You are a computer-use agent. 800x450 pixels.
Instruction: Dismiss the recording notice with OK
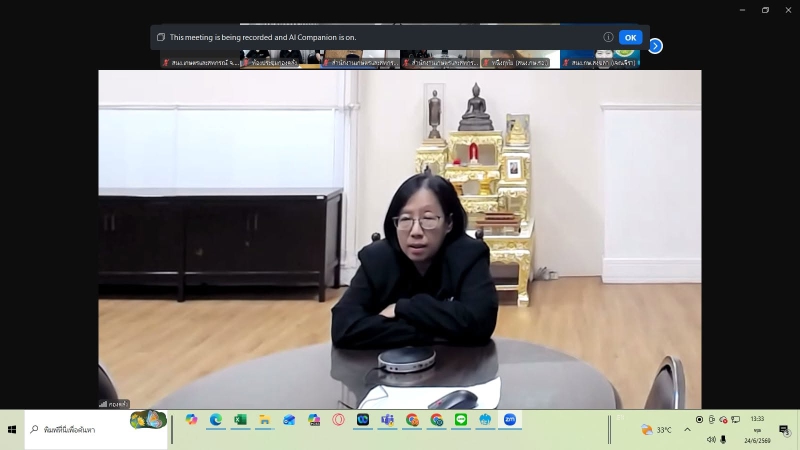(x=630, y=37)
